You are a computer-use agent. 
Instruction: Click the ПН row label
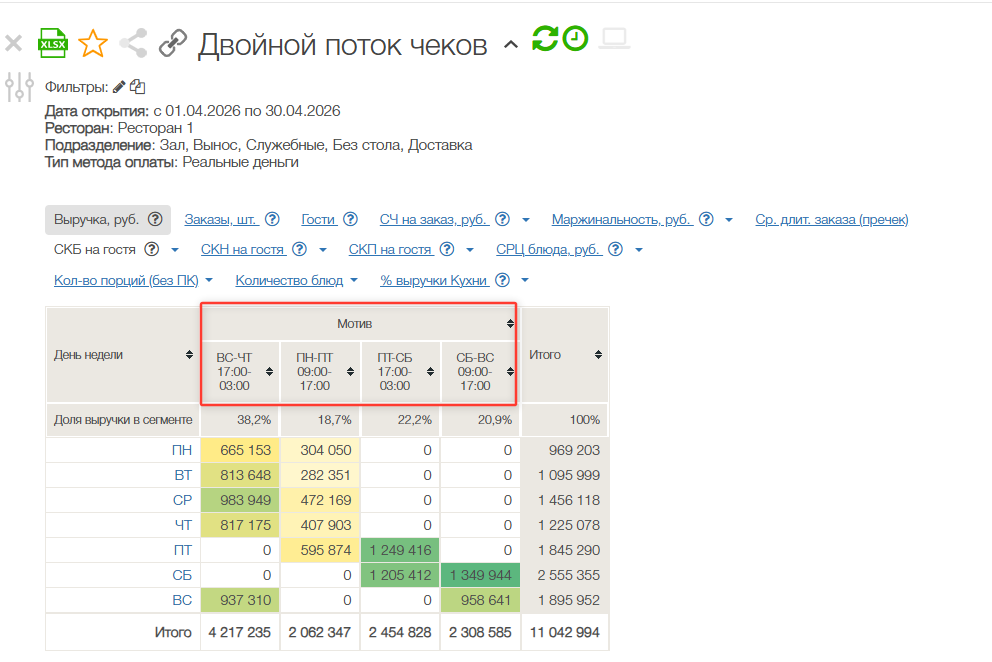[182, 451]
